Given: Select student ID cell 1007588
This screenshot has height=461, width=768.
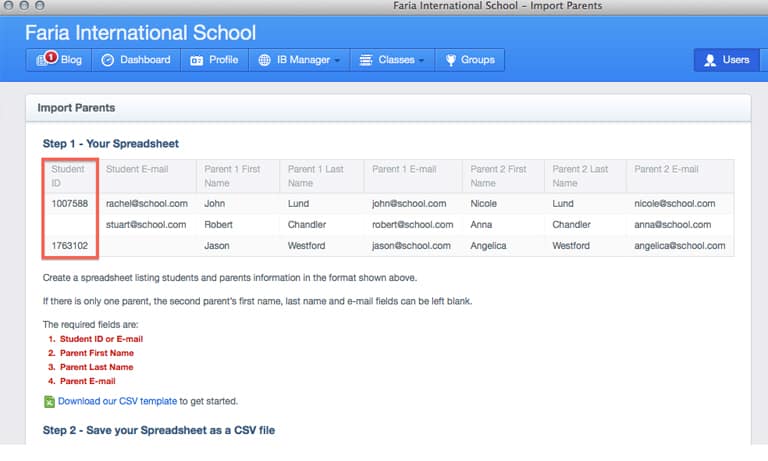Looking at the screenshot, I should (x=70, y=204).
